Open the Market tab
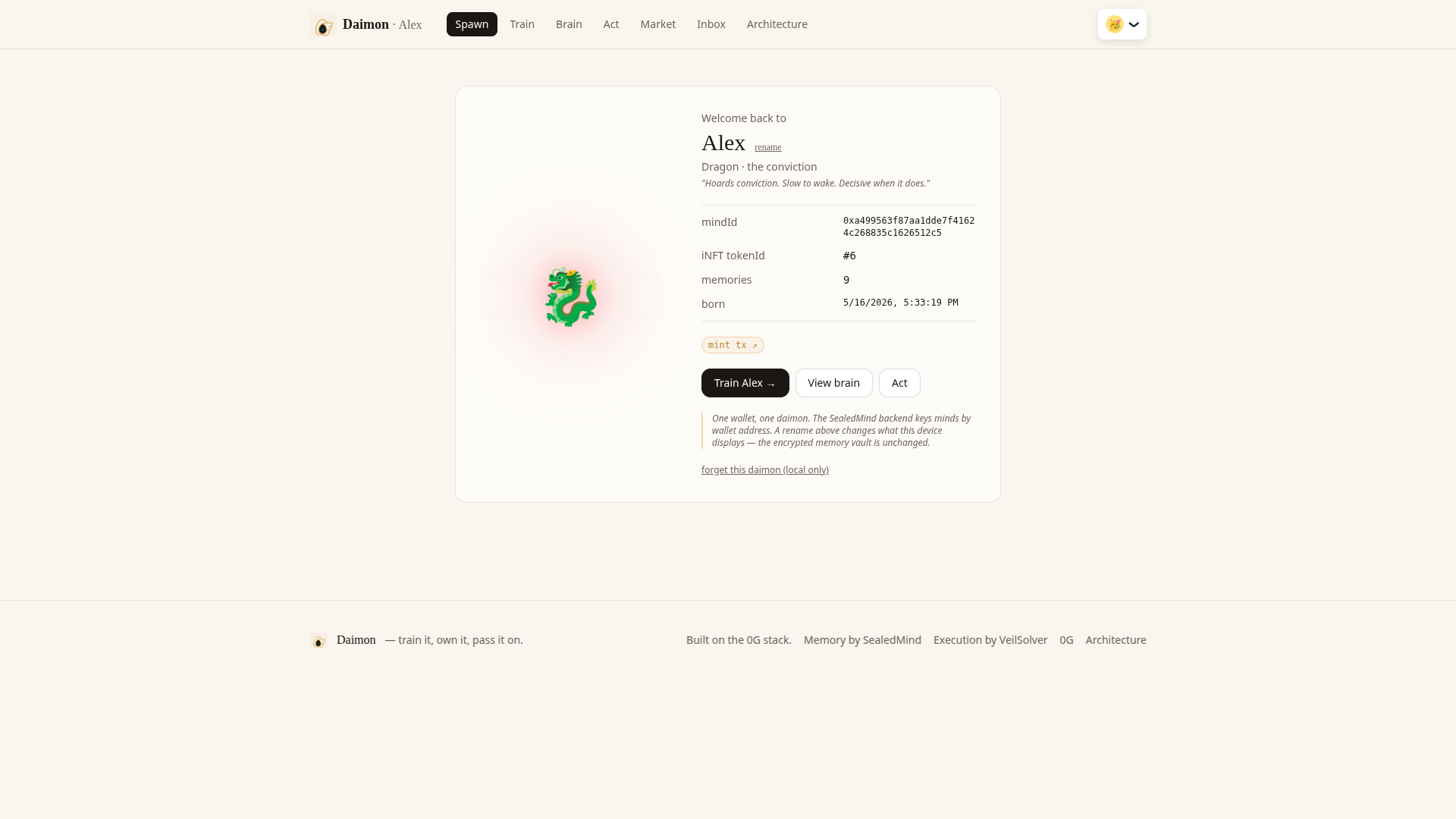This screenshot has width=1456, height=819. click(x=658, y=24)
